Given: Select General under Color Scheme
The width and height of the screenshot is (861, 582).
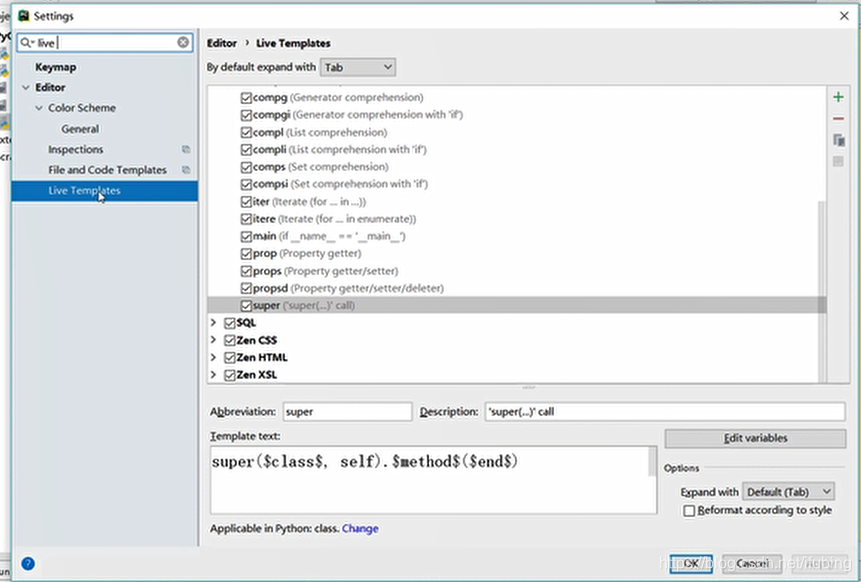Looking at the screenshot, I should [80, 129].
